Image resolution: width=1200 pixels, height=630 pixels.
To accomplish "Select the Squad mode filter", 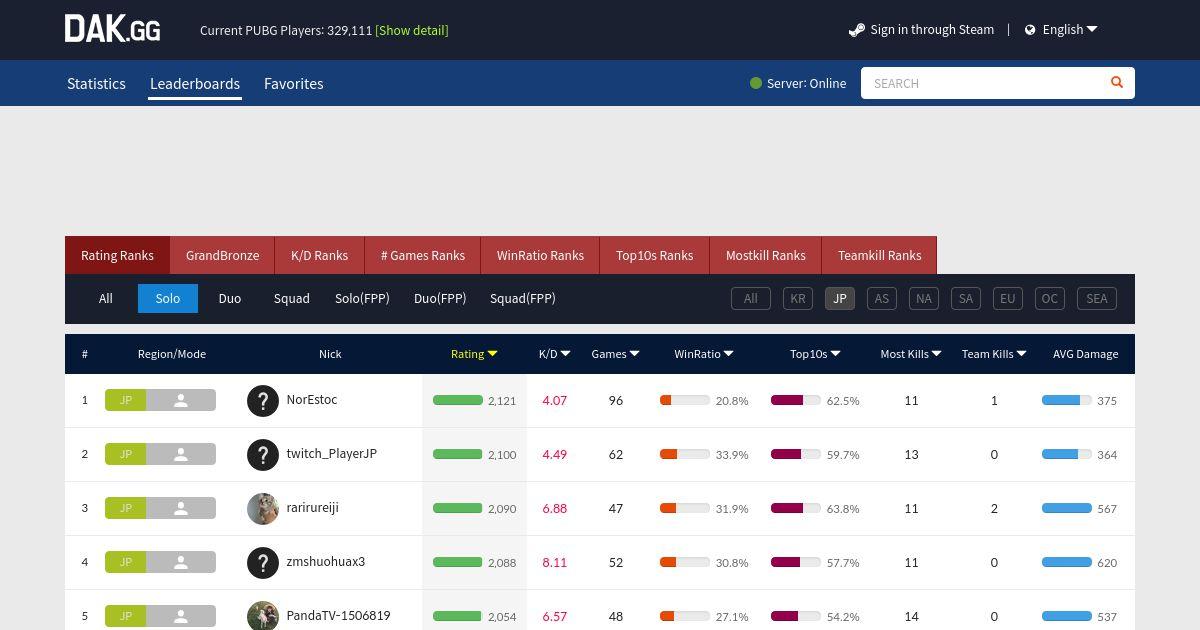I will click(x=292, y=298).
